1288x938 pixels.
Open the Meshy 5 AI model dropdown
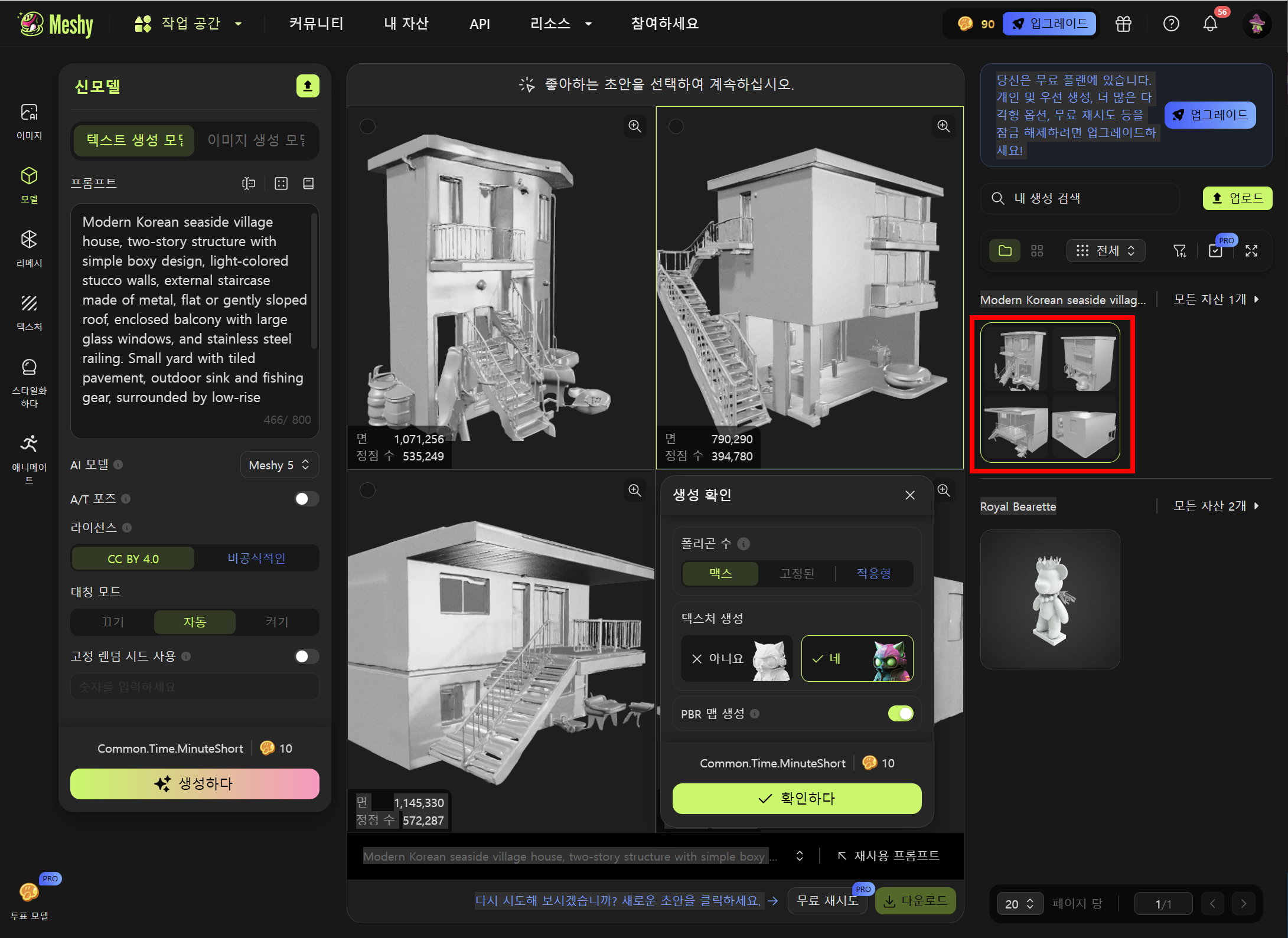tap(279, 465)
